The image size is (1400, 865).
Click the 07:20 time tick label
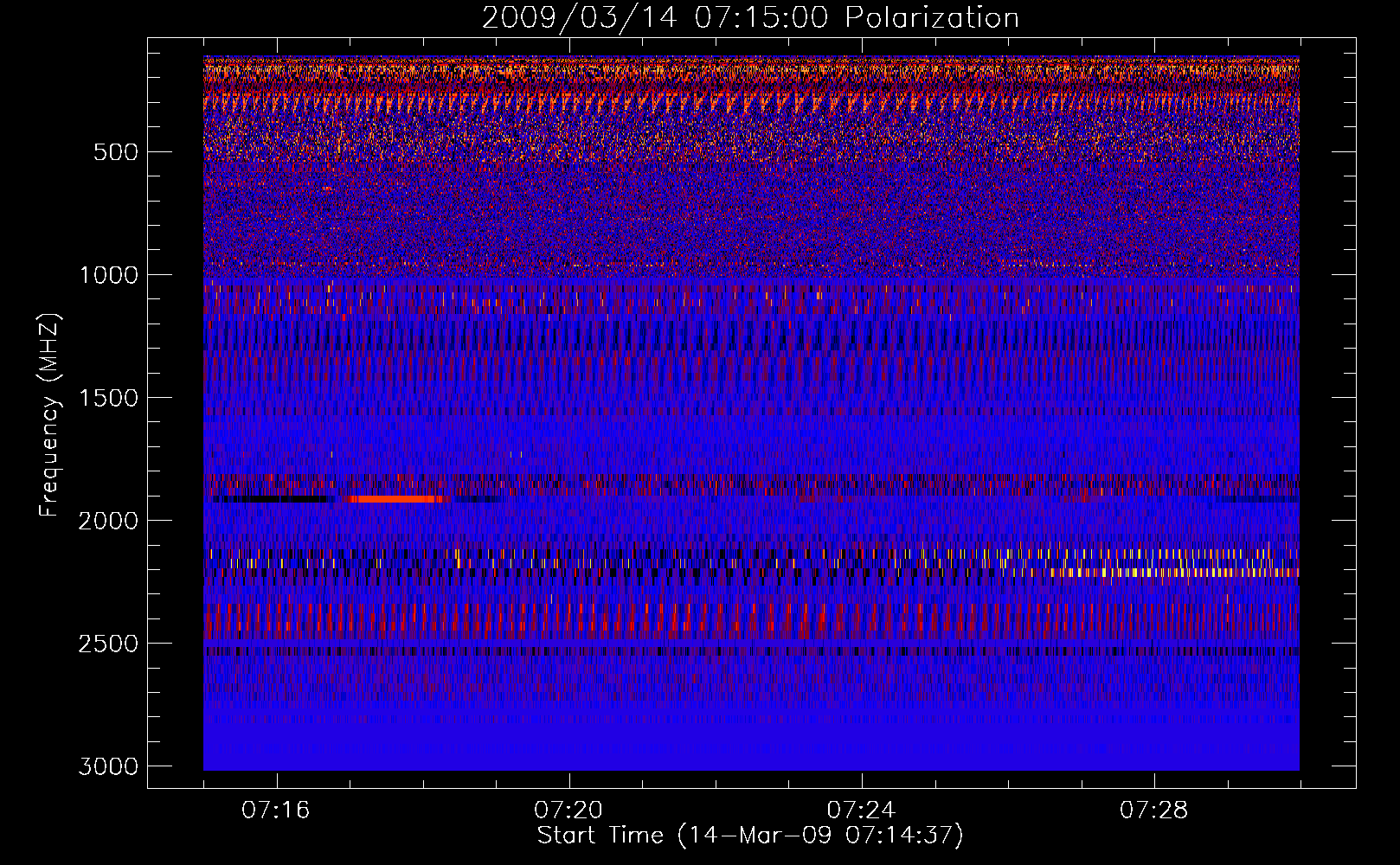coord(568,811)
